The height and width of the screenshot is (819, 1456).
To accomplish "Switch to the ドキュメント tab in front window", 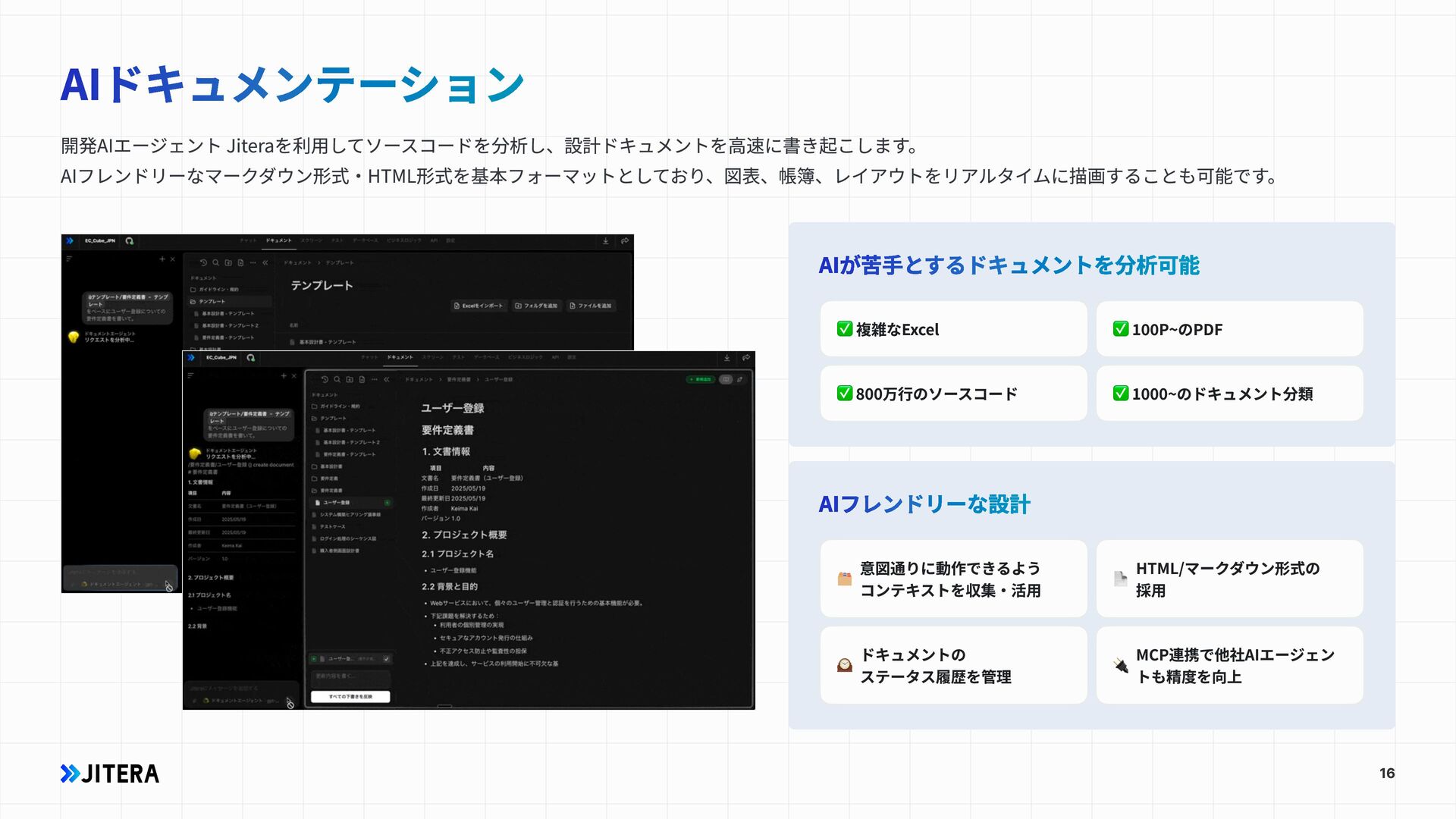I will pos(400,357).
